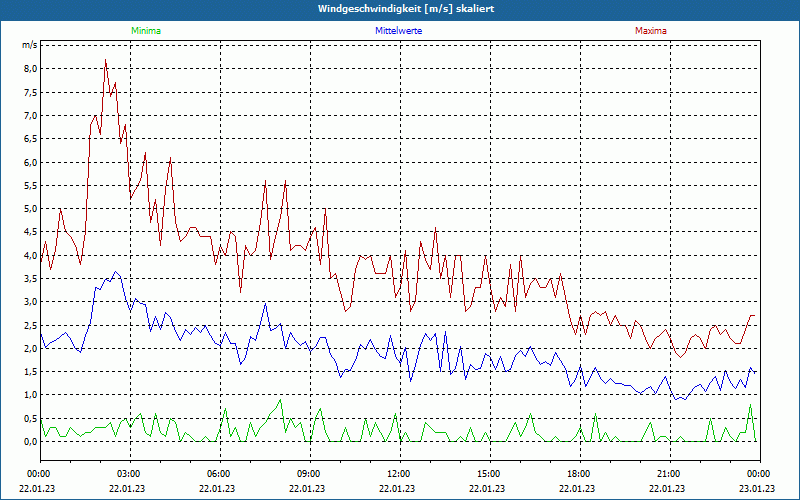Click the '06:00' time axis label
This screenshot has width=800, height=500.
tap(217, 474)
